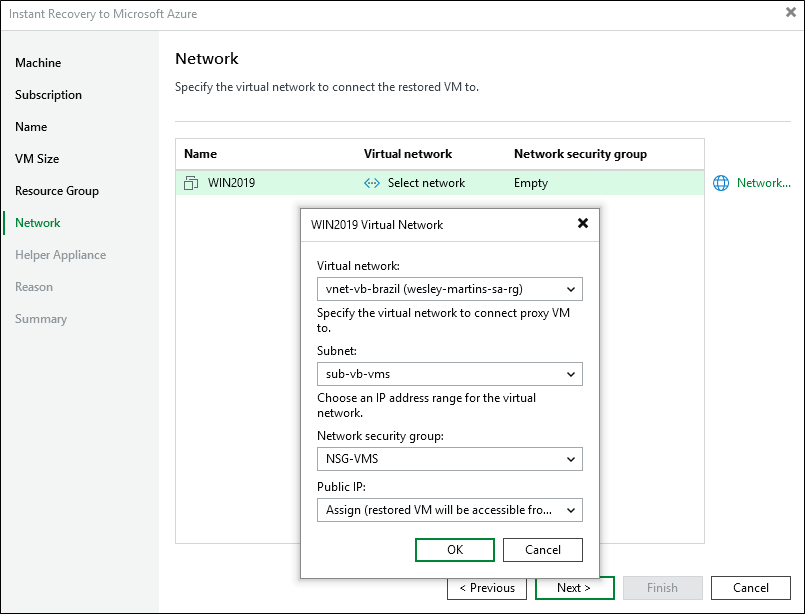
Task: Close the Instant Recovery wizard window
Action: (791, 12)
